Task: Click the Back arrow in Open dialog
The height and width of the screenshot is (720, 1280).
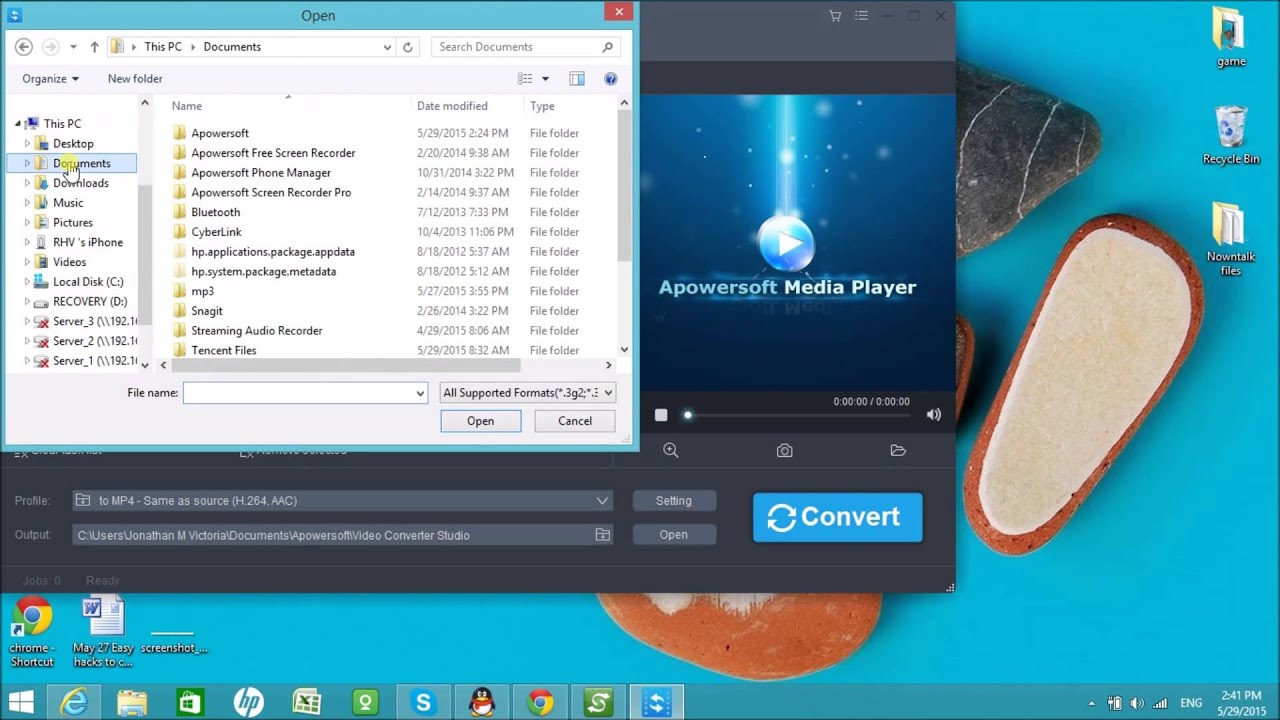Action: pyautogui.click(x=24, y=47)
